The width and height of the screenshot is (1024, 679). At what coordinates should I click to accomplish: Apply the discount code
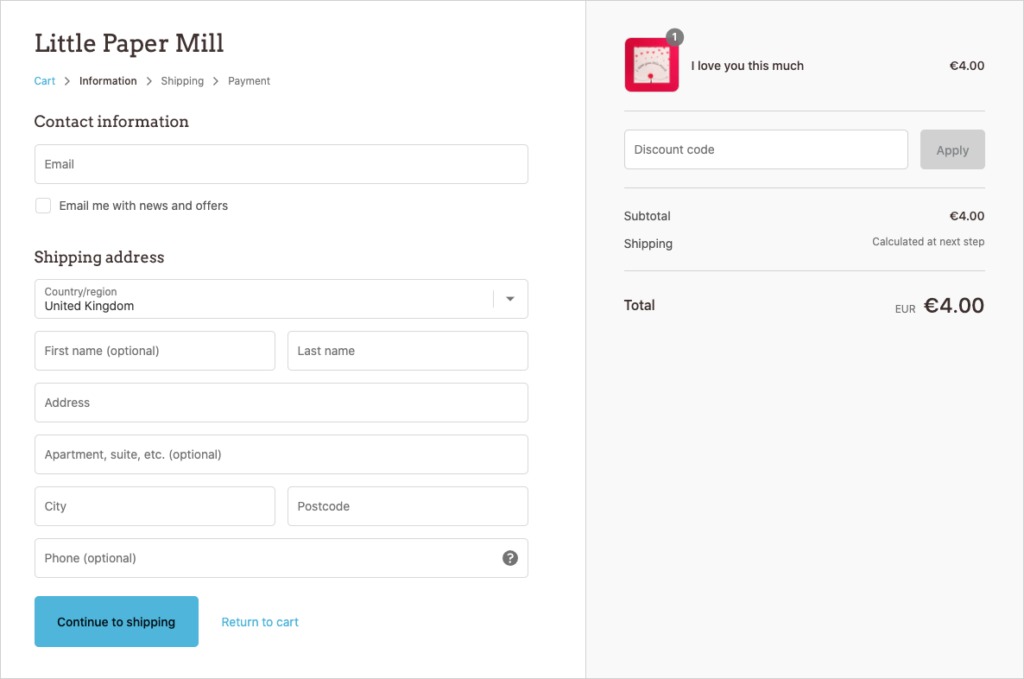click(952, 150)
